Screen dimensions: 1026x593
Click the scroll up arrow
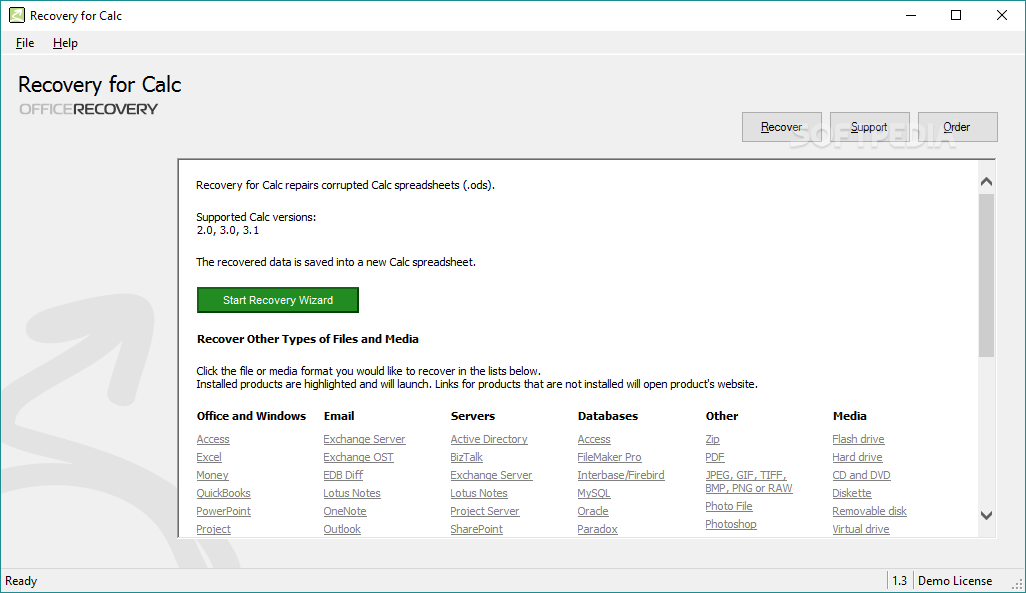coord(987,182)
